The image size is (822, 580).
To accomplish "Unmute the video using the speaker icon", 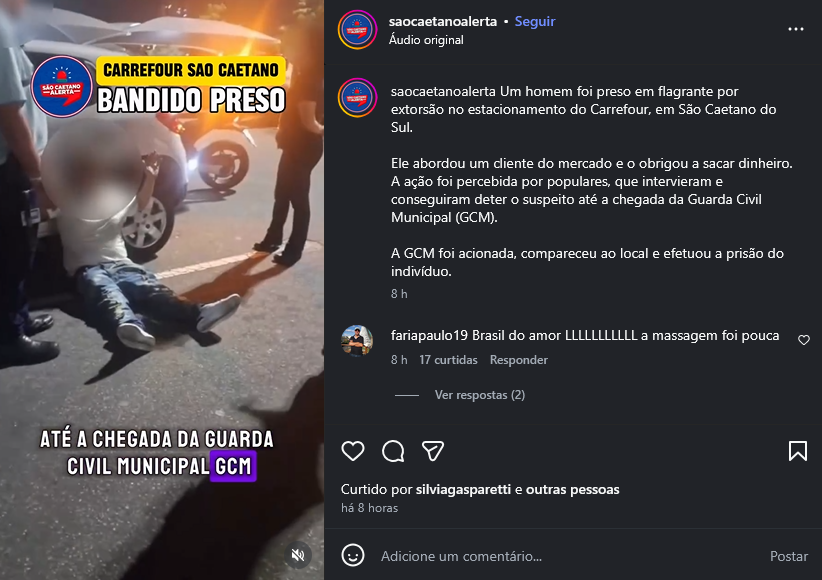I will [x=298, y=555].
